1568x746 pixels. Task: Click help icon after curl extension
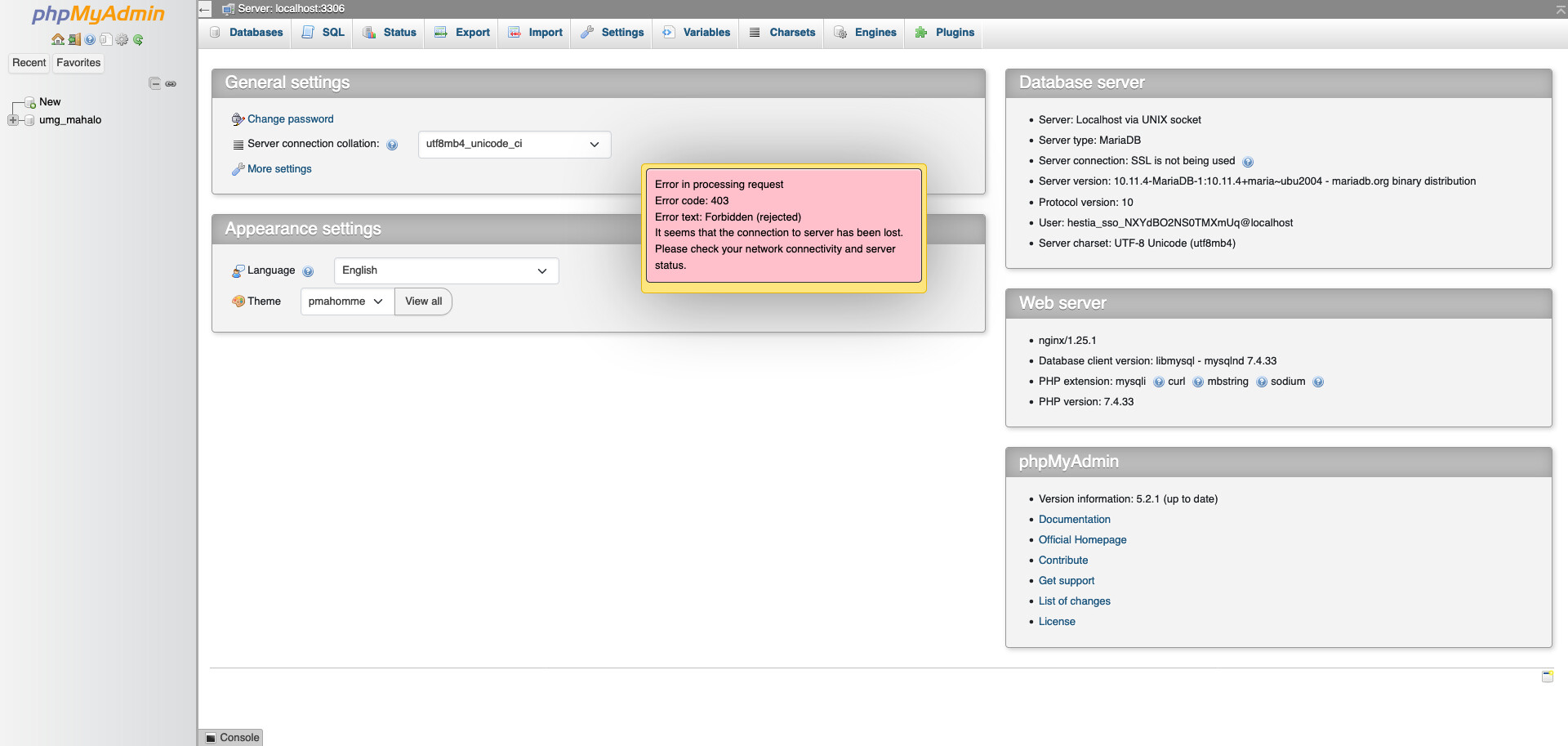pyautogui.click(x=1198, y=382)
